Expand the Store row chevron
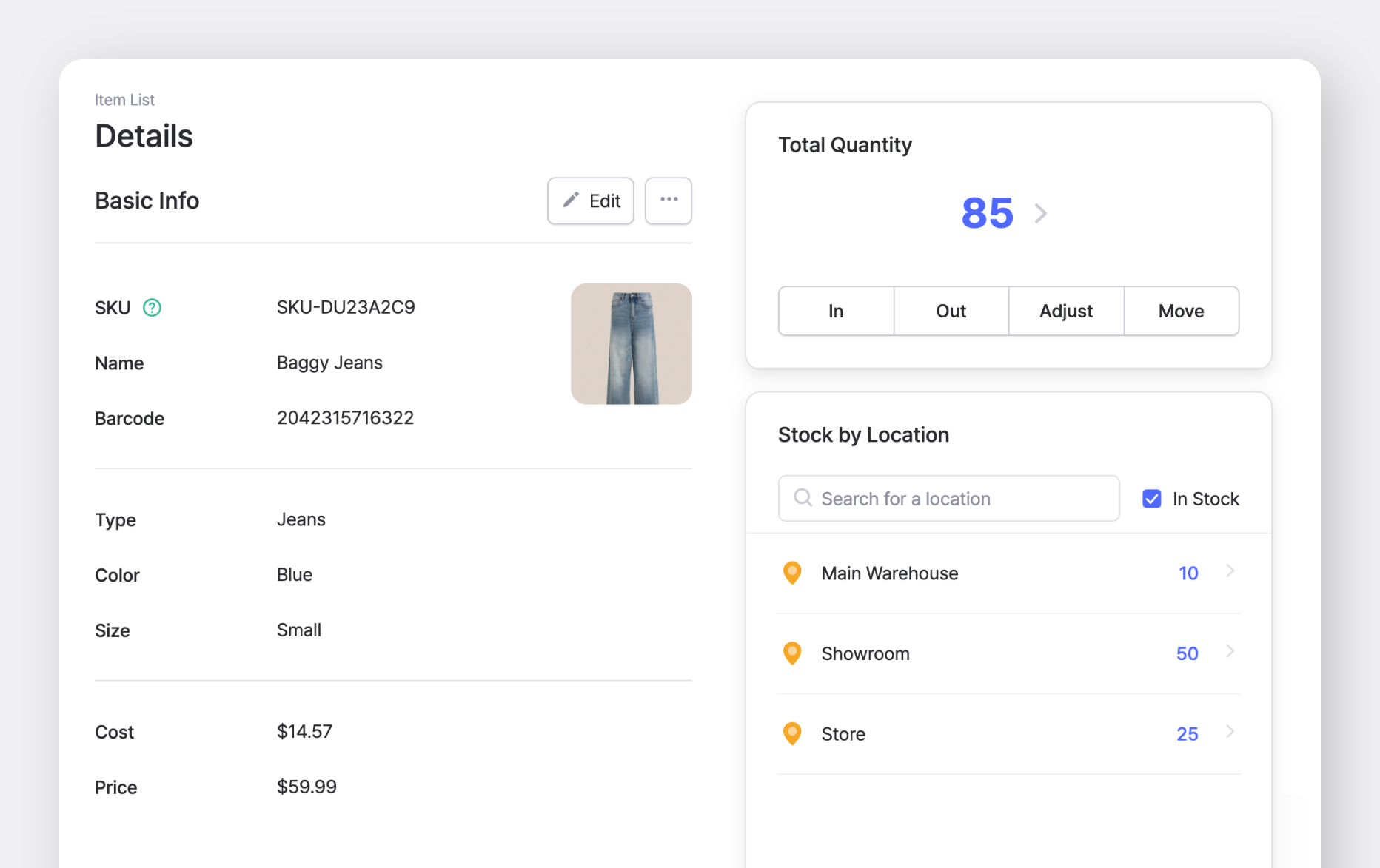1380x868 pixels. (1230, 732)
